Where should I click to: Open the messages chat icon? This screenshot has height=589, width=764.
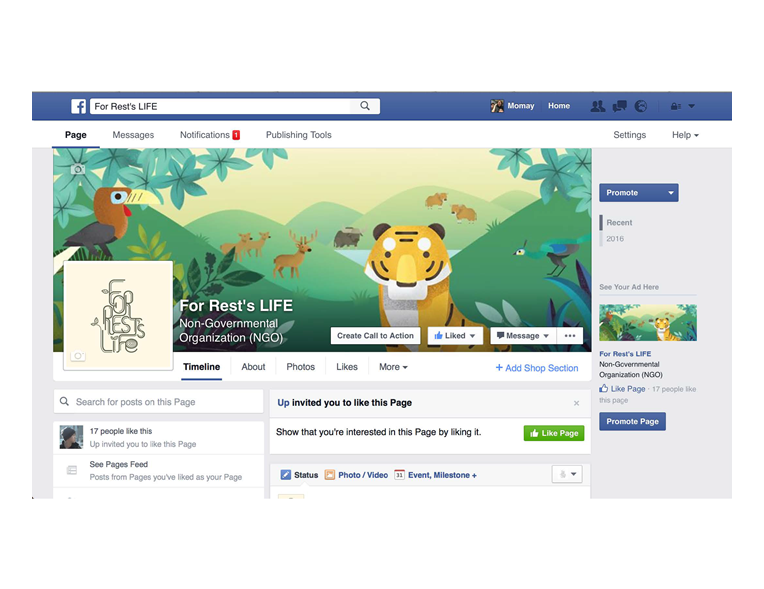(619, 106)
